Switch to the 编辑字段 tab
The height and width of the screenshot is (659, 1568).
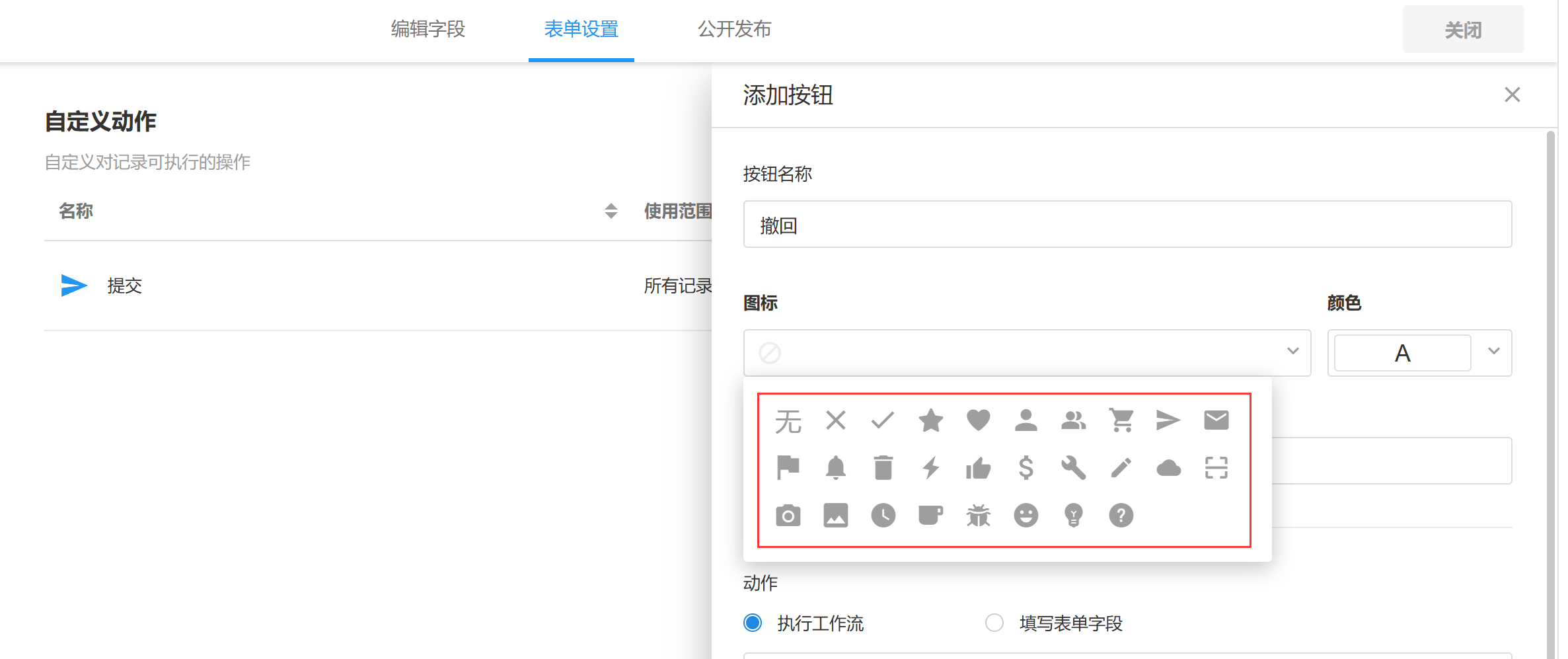tap(428, 30)
